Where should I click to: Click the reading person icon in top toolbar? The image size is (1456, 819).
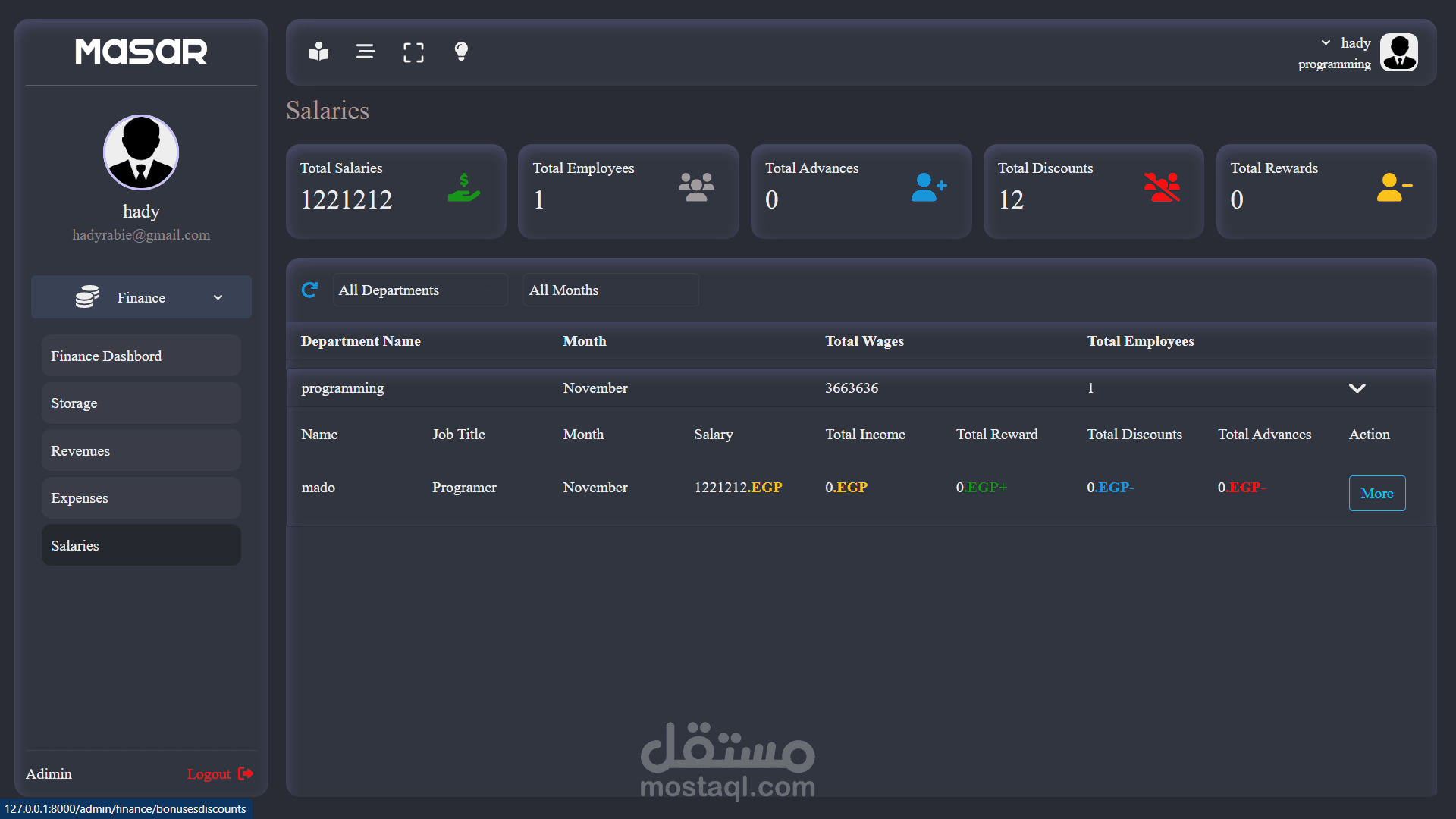pyautogui.click(x=318, y=52)
